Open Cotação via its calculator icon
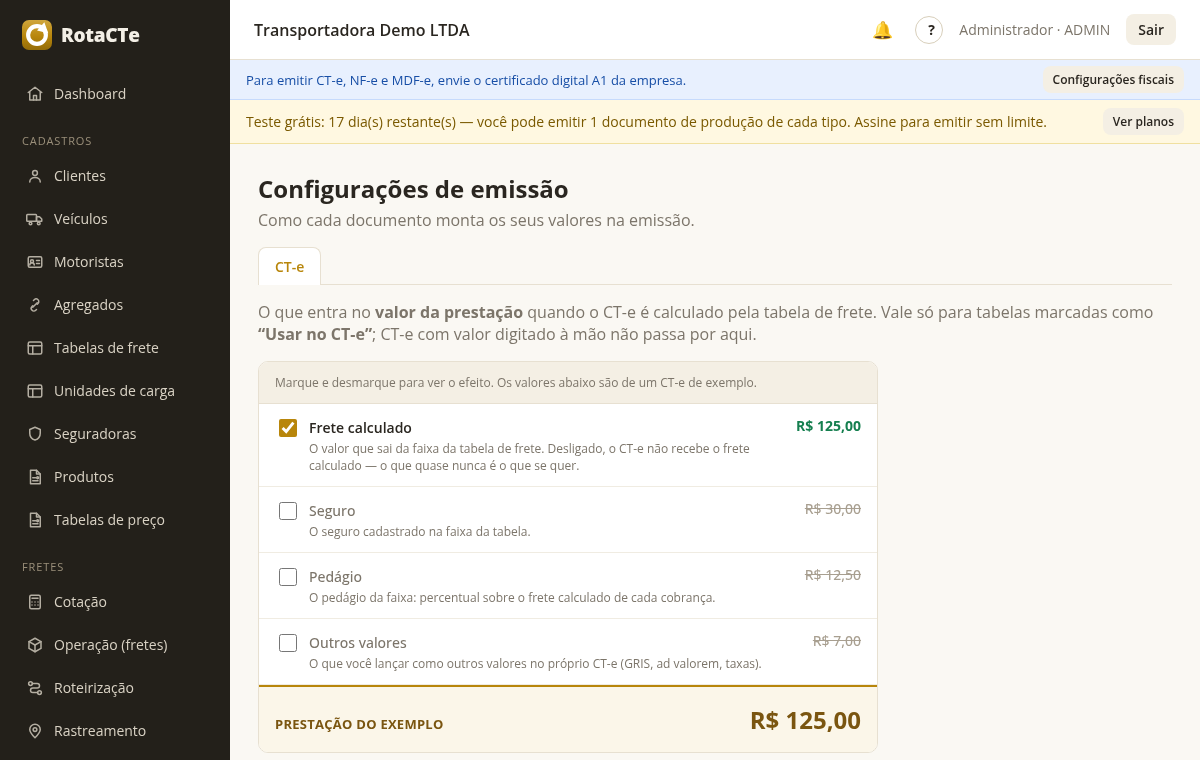The height and width of the screenshot is (760, 1200). click(x=35, y=602)
